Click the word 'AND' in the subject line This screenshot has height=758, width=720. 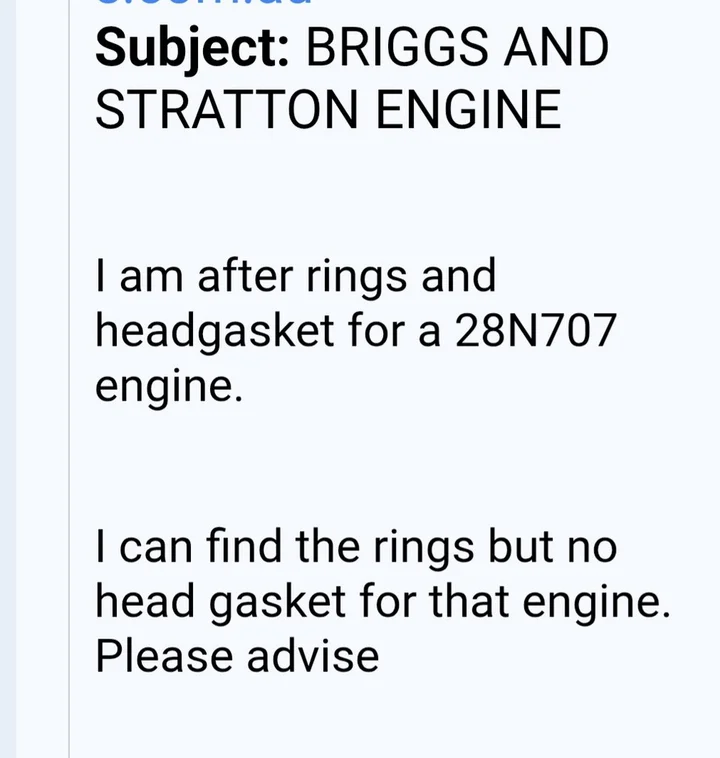point(556,47)
